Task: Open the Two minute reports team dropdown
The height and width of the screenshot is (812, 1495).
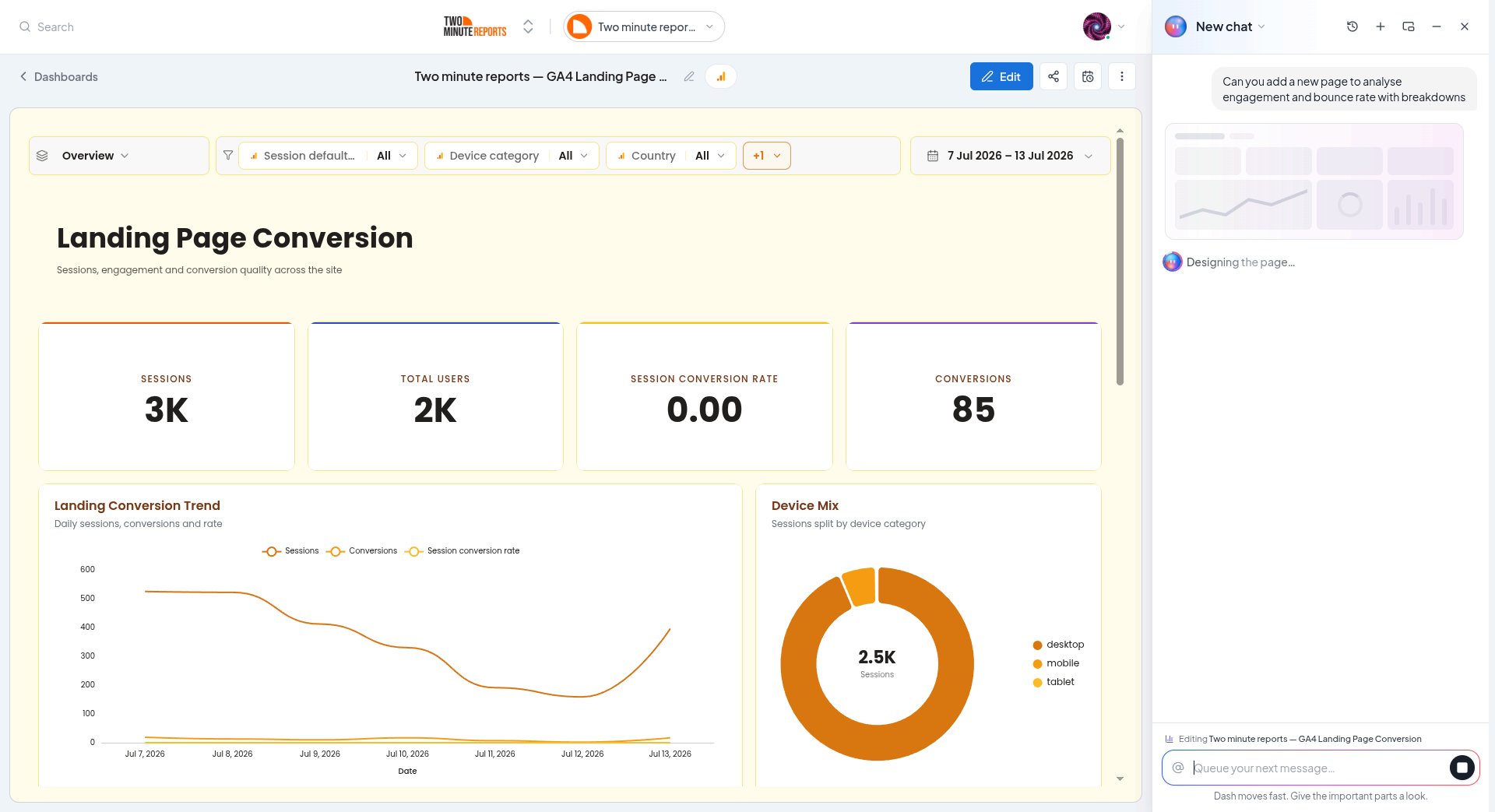Action: [x=644, y=26]
